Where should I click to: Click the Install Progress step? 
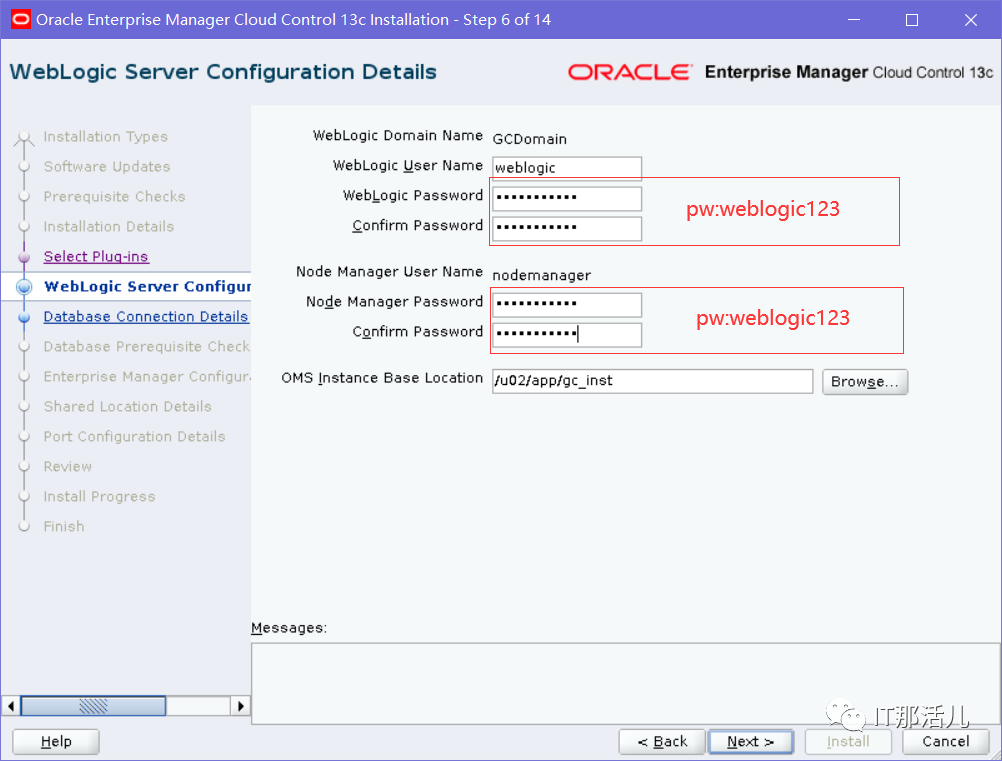[x=99, y=496]
